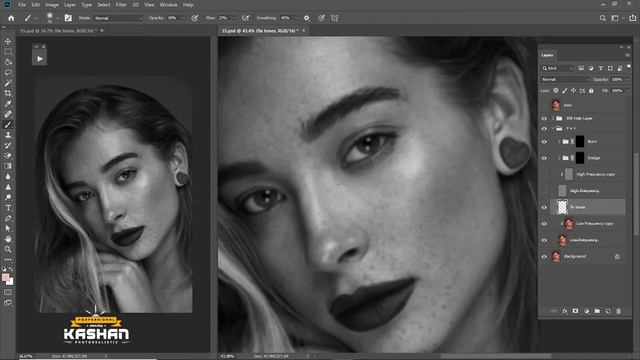This screenshot has width=640, height=360.
Task: Hide the Low Frequency copy layer
Action: tap(544, 224)
